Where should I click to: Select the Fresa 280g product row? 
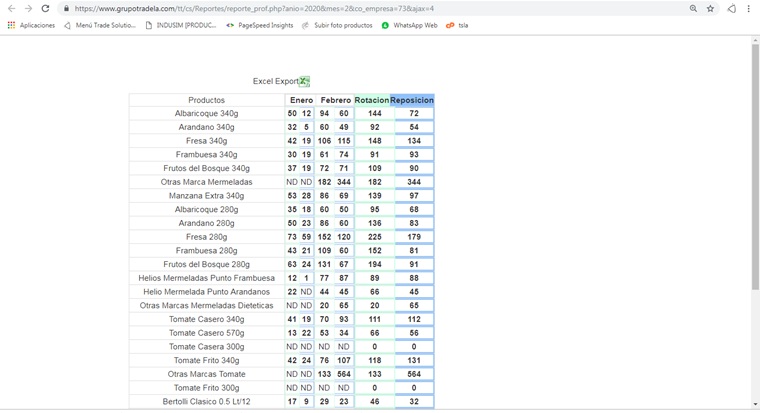[206, 237]
